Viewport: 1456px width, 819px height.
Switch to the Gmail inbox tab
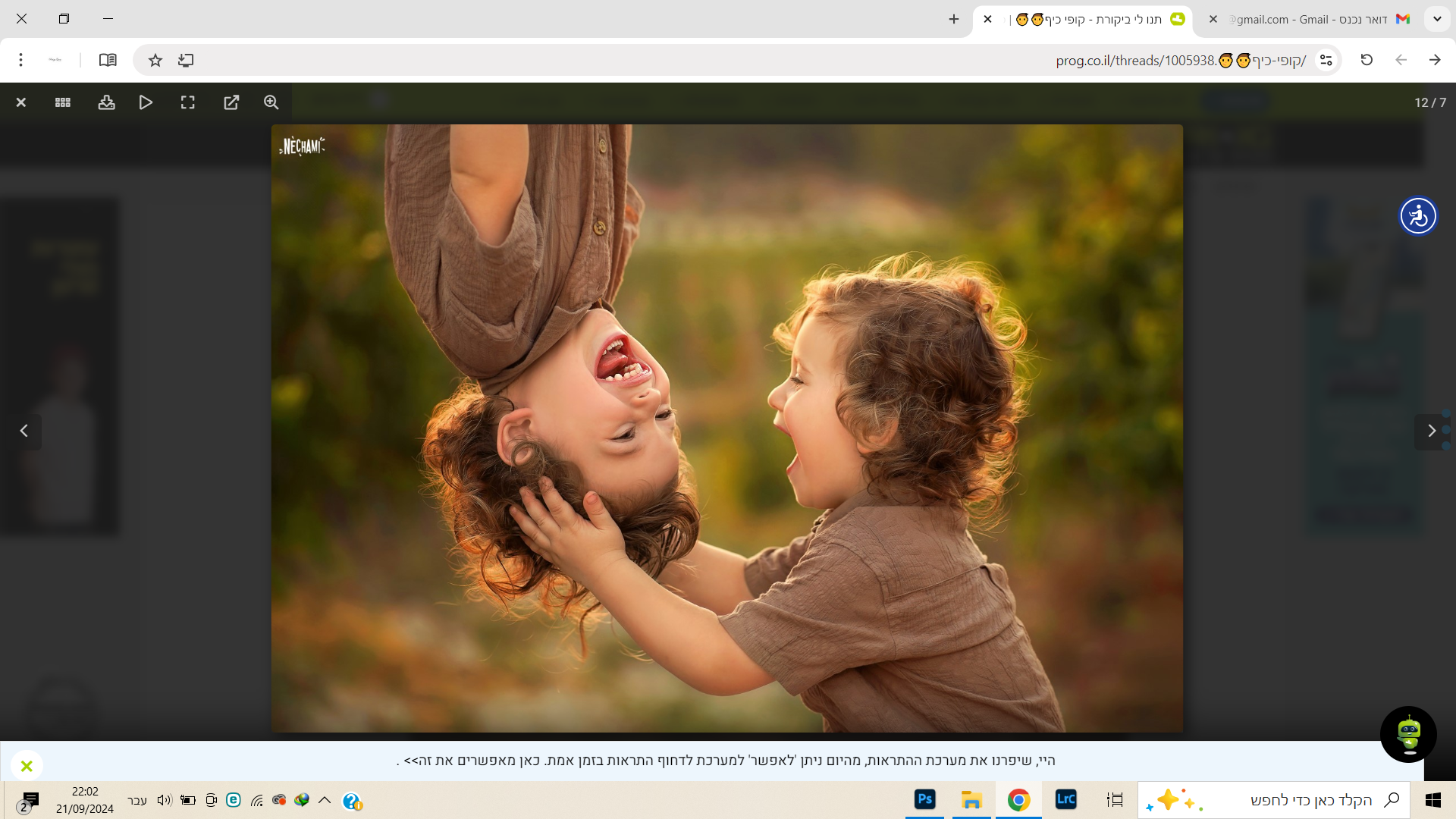[1319, 20]
